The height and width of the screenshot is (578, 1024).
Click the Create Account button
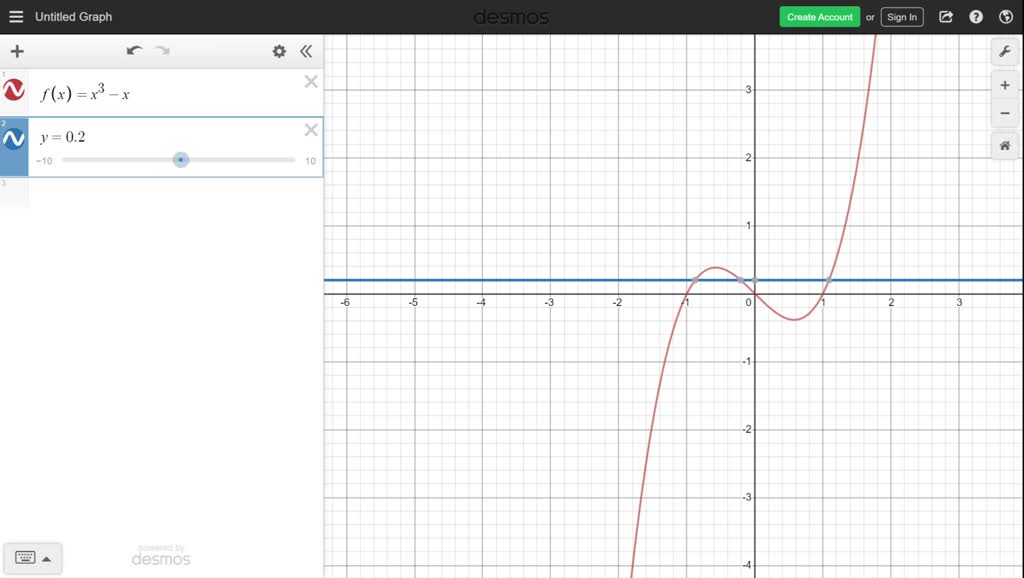(820, 17)
